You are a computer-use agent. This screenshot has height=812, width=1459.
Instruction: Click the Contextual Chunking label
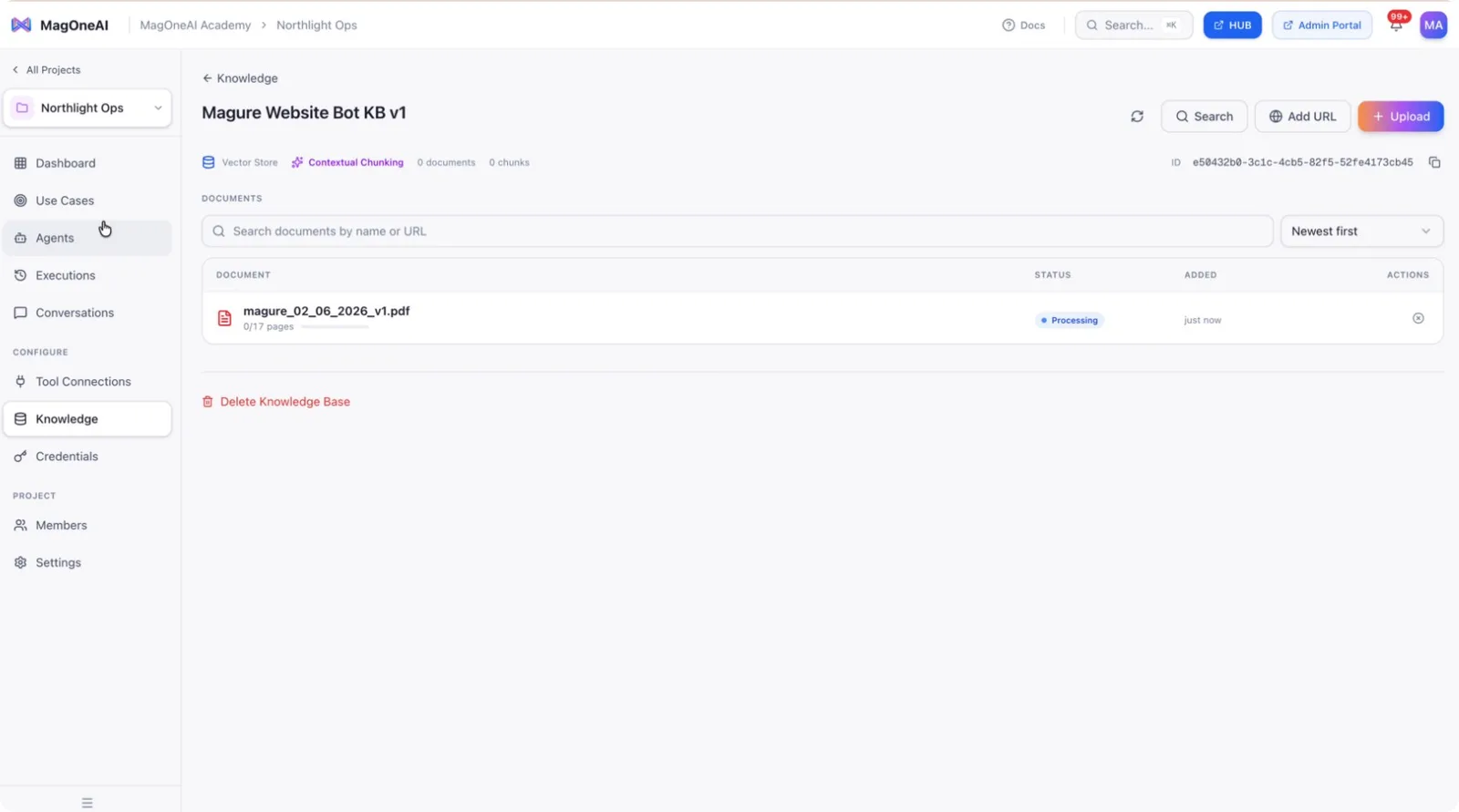coord(356,162)
